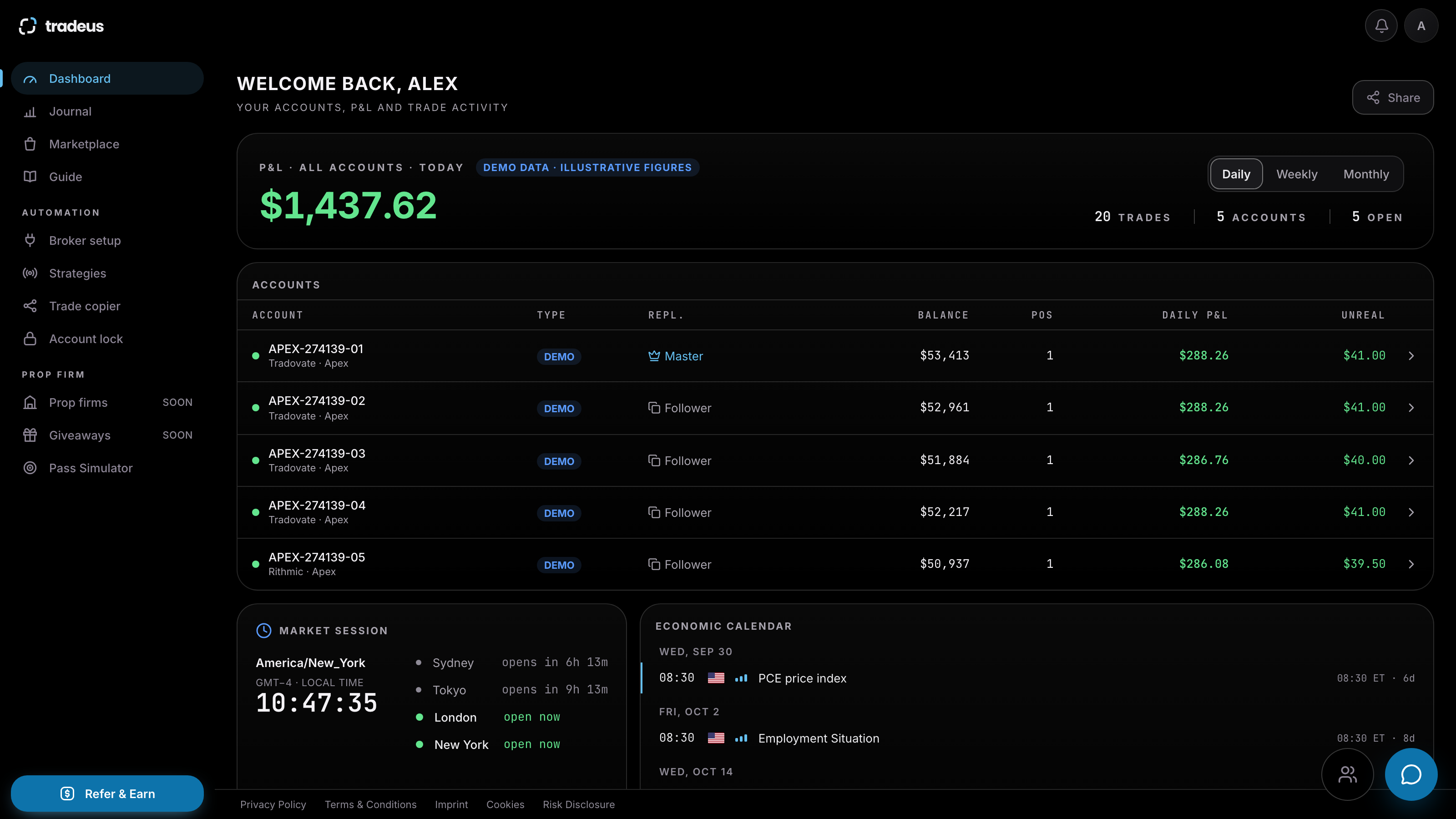Open Prop firms entry
1456x819 pixels.
tap(107, 402)
